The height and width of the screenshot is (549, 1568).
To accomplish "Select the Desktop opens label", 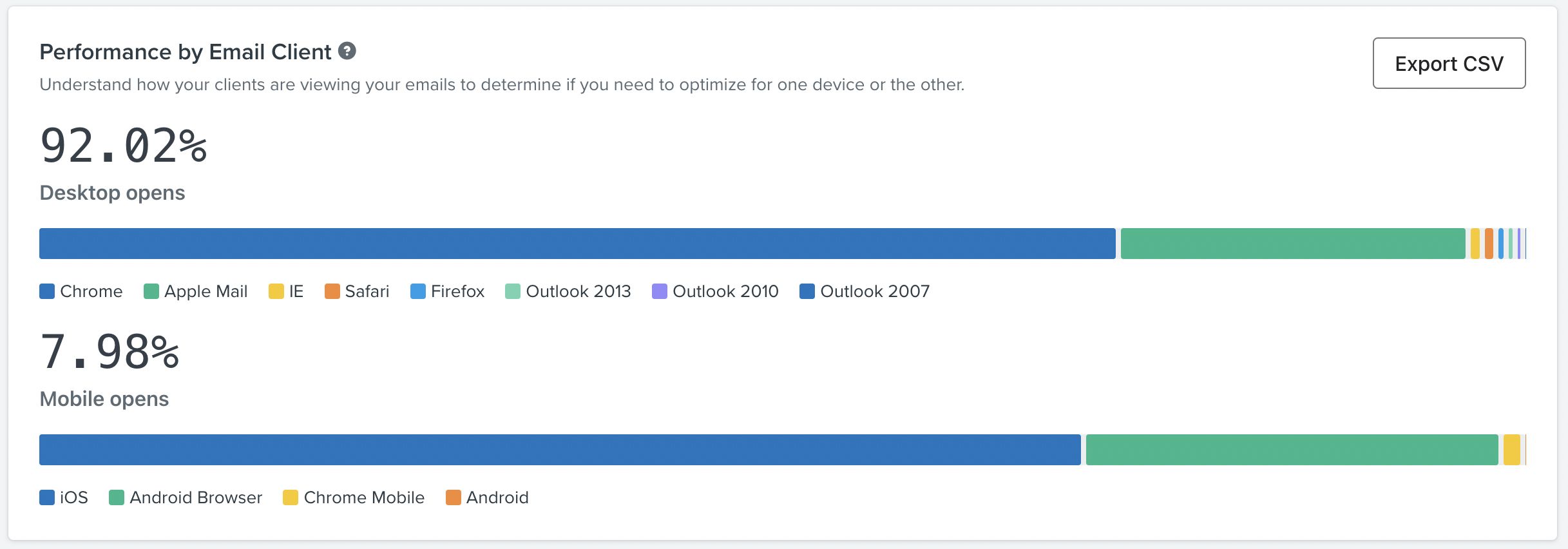I will (x=112, y=192).
